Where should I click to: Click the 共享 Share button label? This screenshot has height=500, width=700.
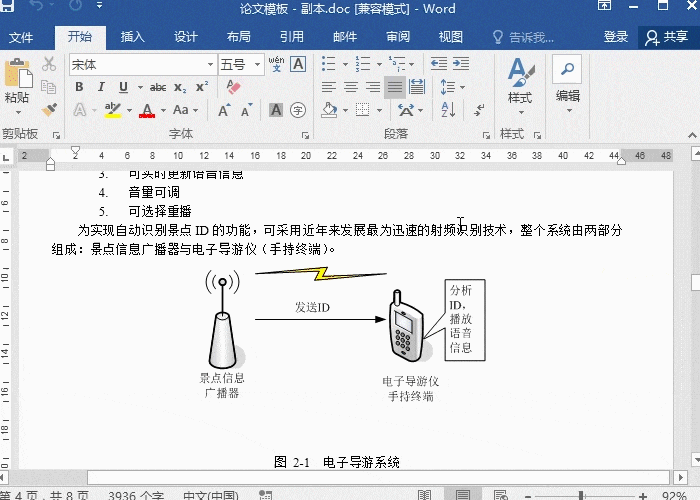(675, 37)
